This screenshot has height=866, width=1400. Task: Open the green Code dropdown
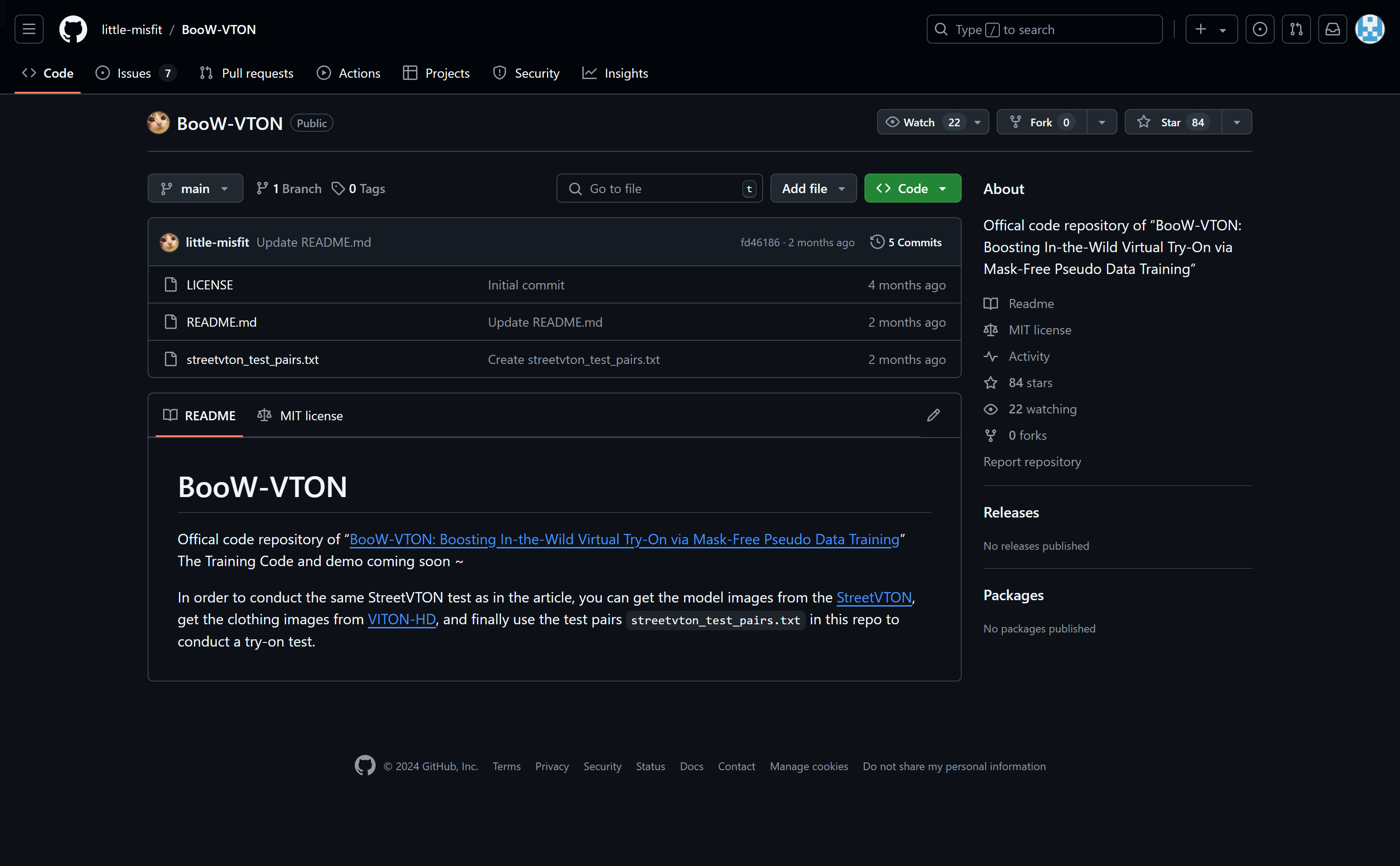coord(913,189)
